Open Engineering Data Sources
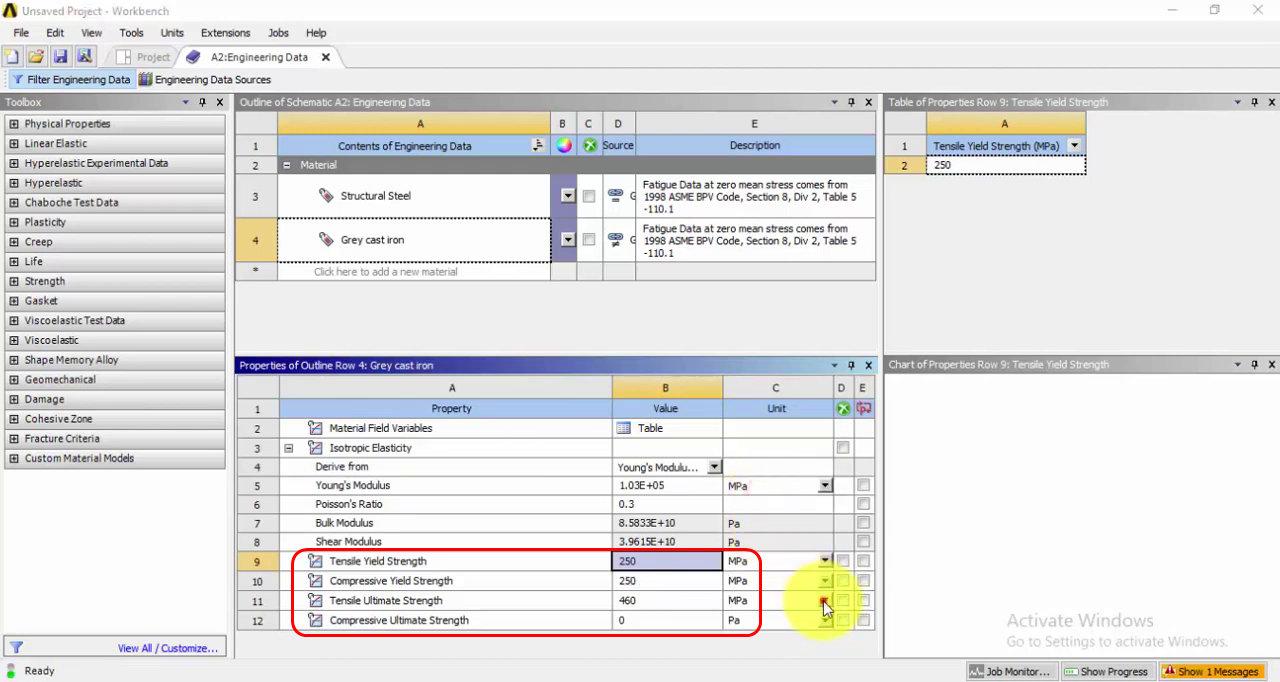The image size is (1280, 682). tap(205, 80)
